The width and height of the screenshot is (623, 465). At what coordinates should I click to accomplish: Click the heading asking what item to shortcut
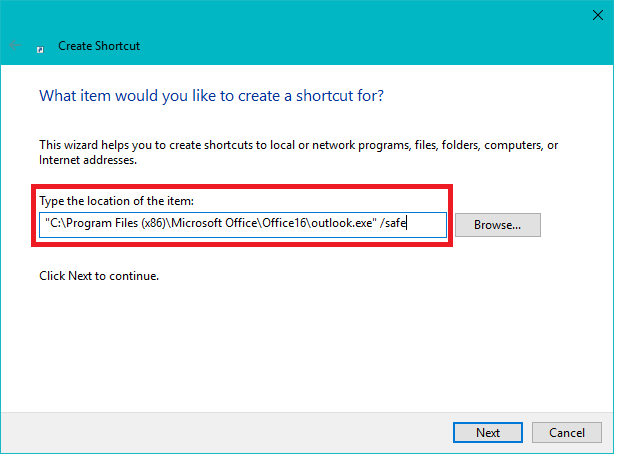[x=211, y=97]
